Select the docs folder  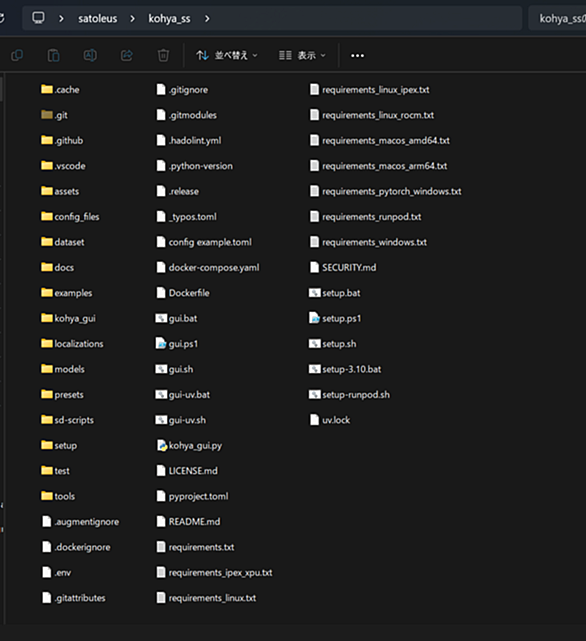[57, 267]
